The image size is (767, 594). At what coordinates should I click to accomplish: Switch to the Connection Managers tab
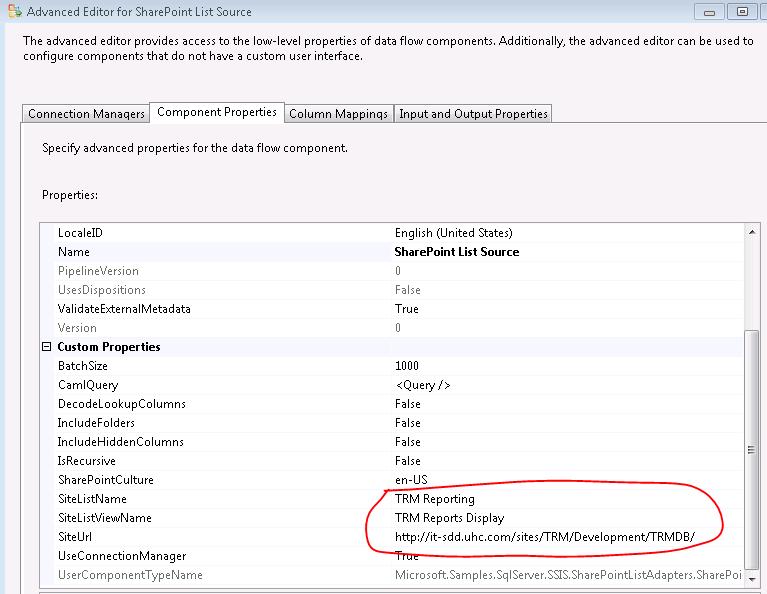tap(86, 114)
